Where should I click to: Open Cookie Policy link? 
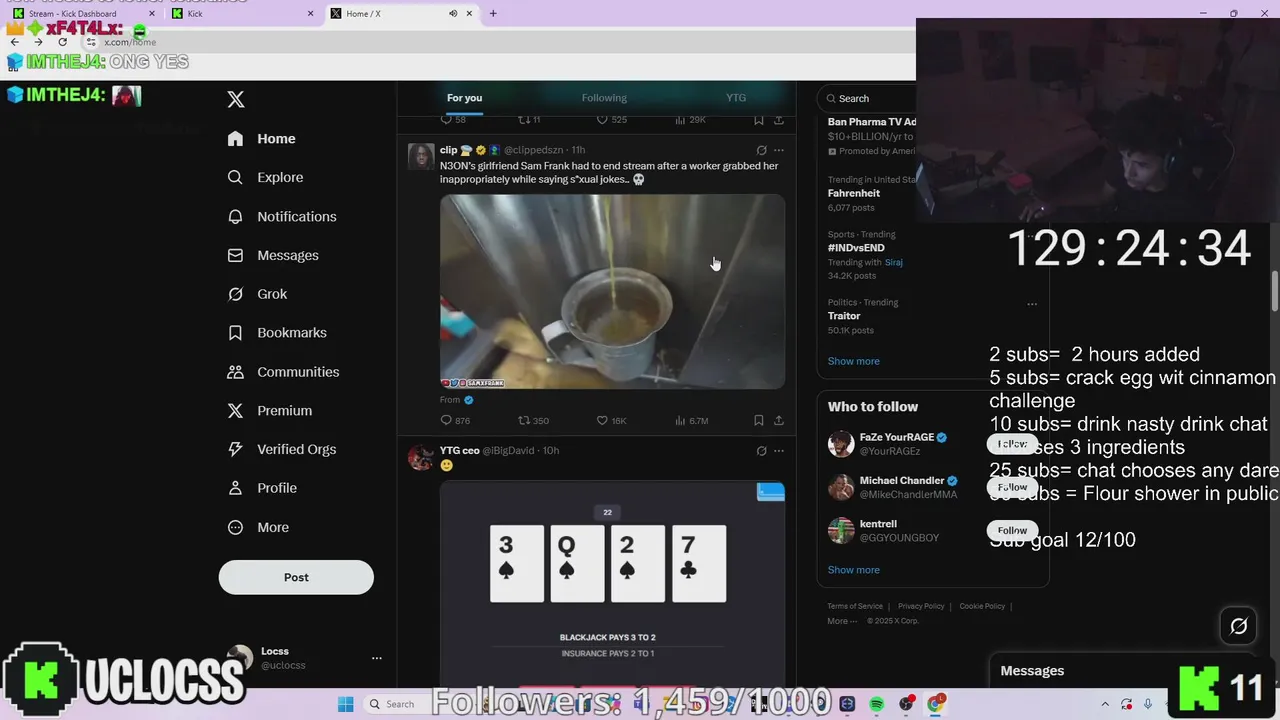pos(982,606)
